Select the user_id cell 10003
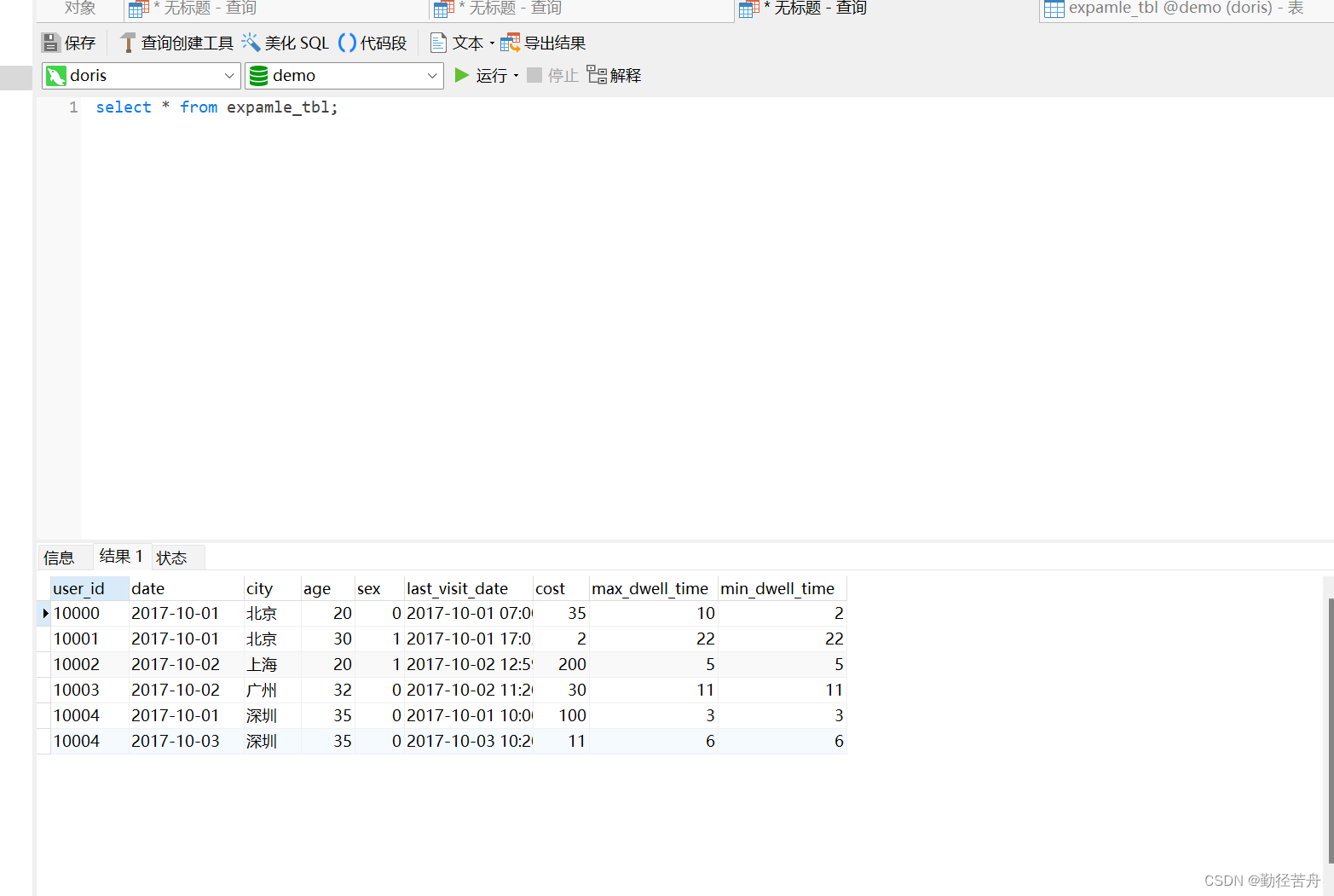 click(89, 690)
